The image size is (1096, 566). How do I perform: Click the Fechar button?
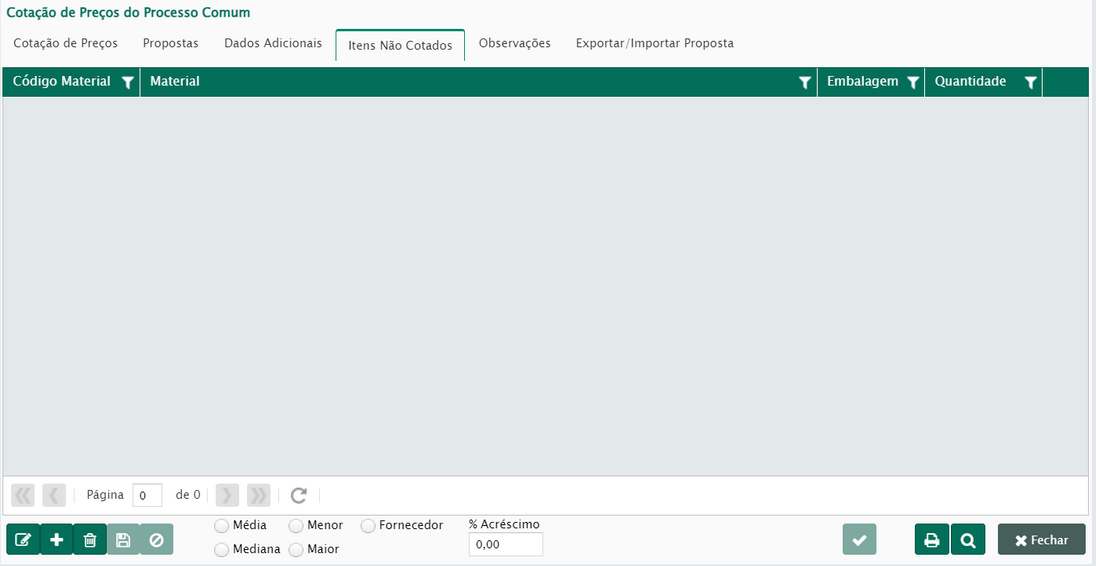[x=1041, y=540]
